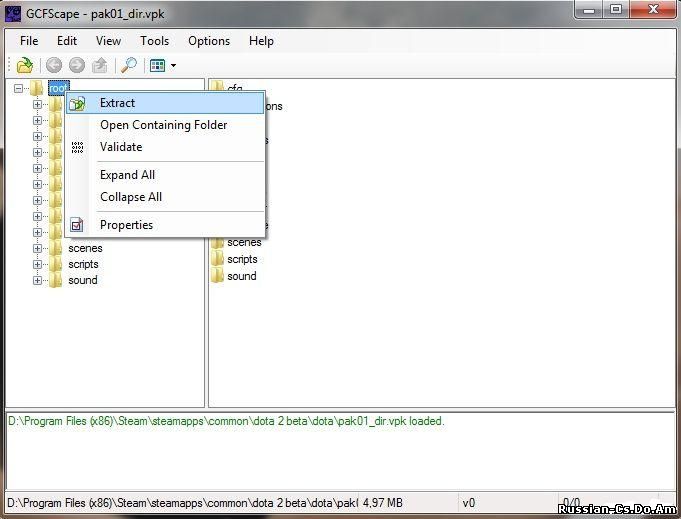Select Validate in the context menu
The width and height of the screenshot is (681, 519).
[x=121, y=147]
